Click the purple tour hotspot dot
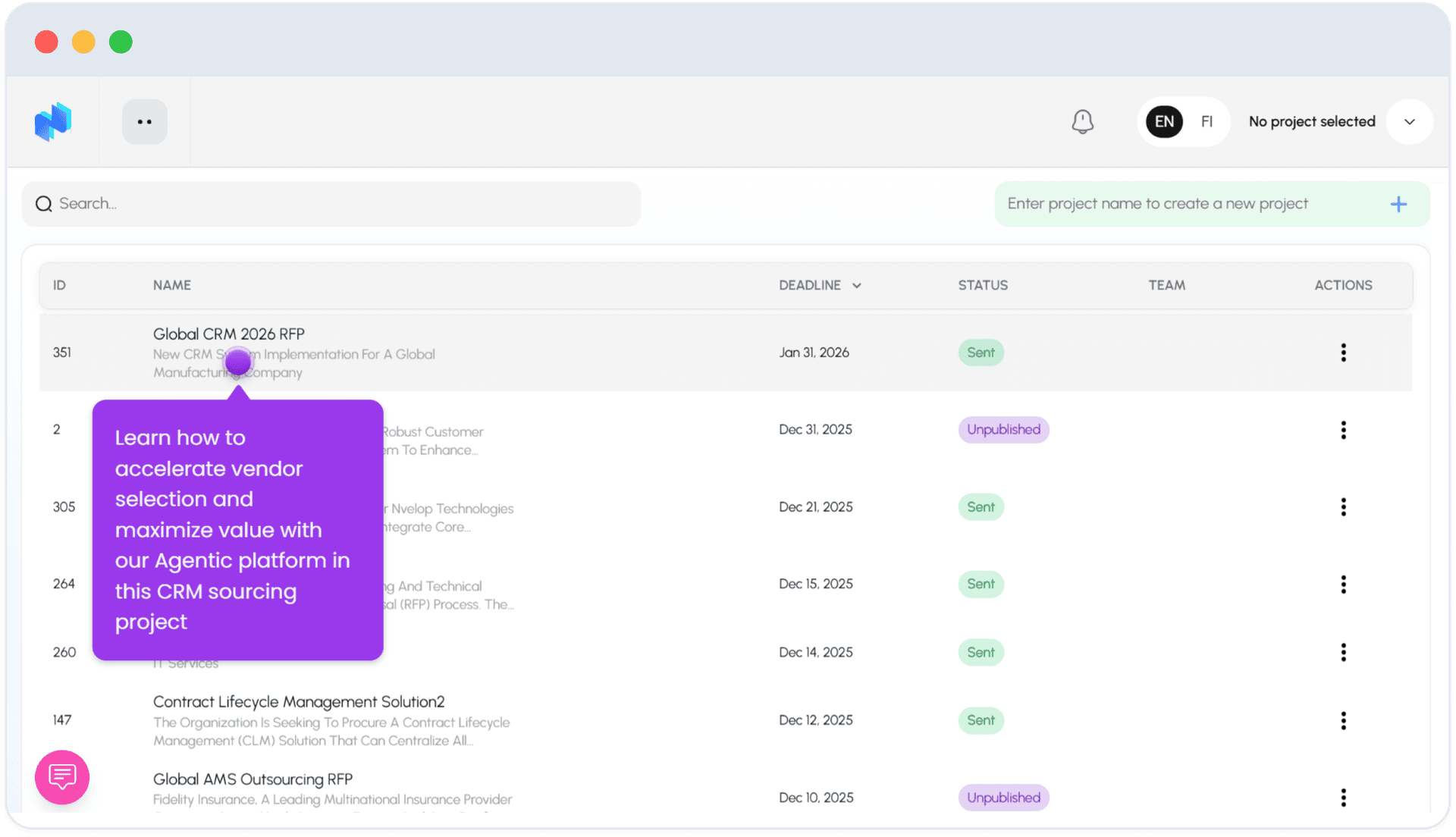Screen dimensions: 1456x837 238,362
